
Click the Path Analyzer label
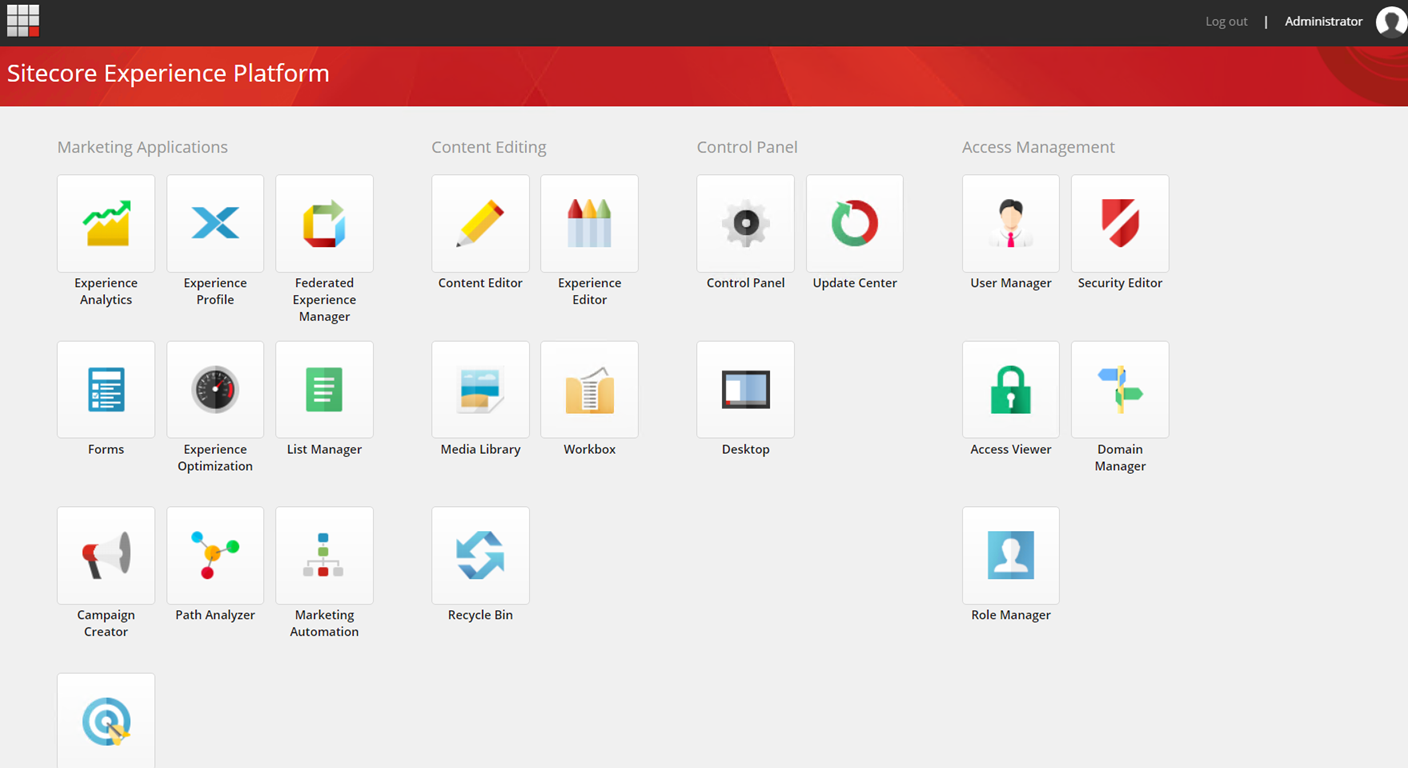215,615
